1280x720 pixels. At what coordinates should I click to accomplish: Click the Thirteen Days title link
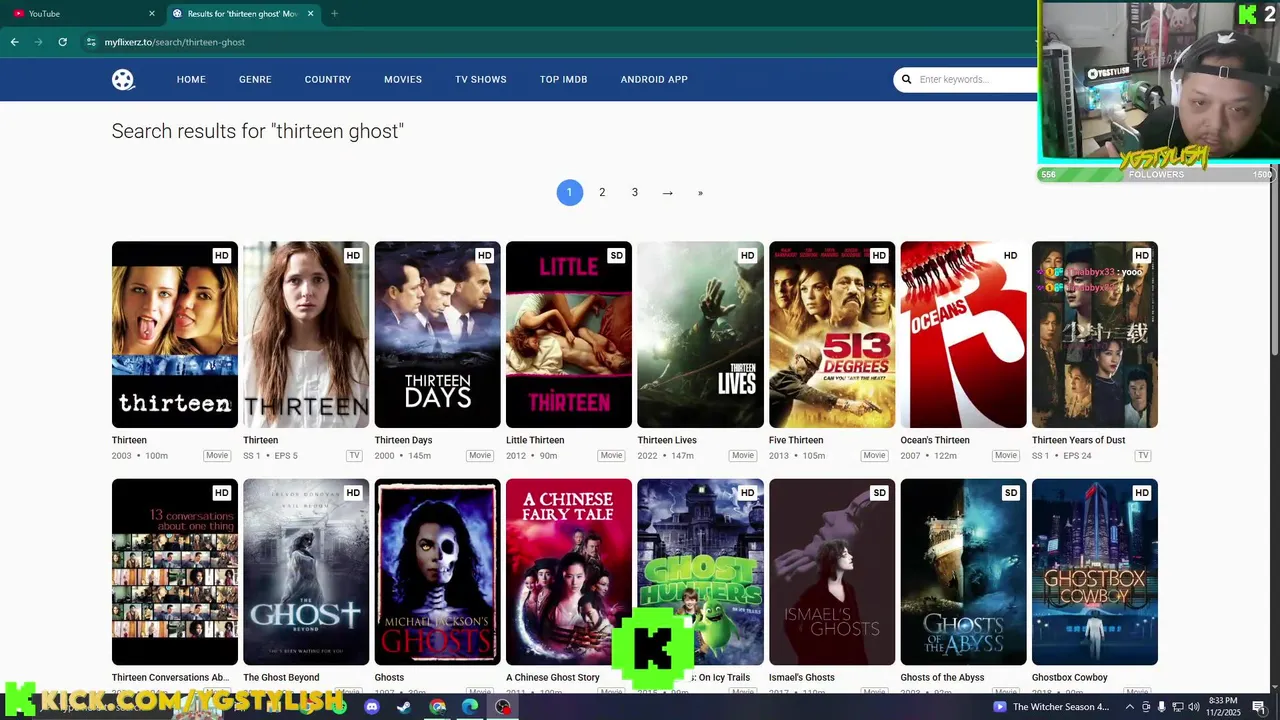click(x=404, y=440)
